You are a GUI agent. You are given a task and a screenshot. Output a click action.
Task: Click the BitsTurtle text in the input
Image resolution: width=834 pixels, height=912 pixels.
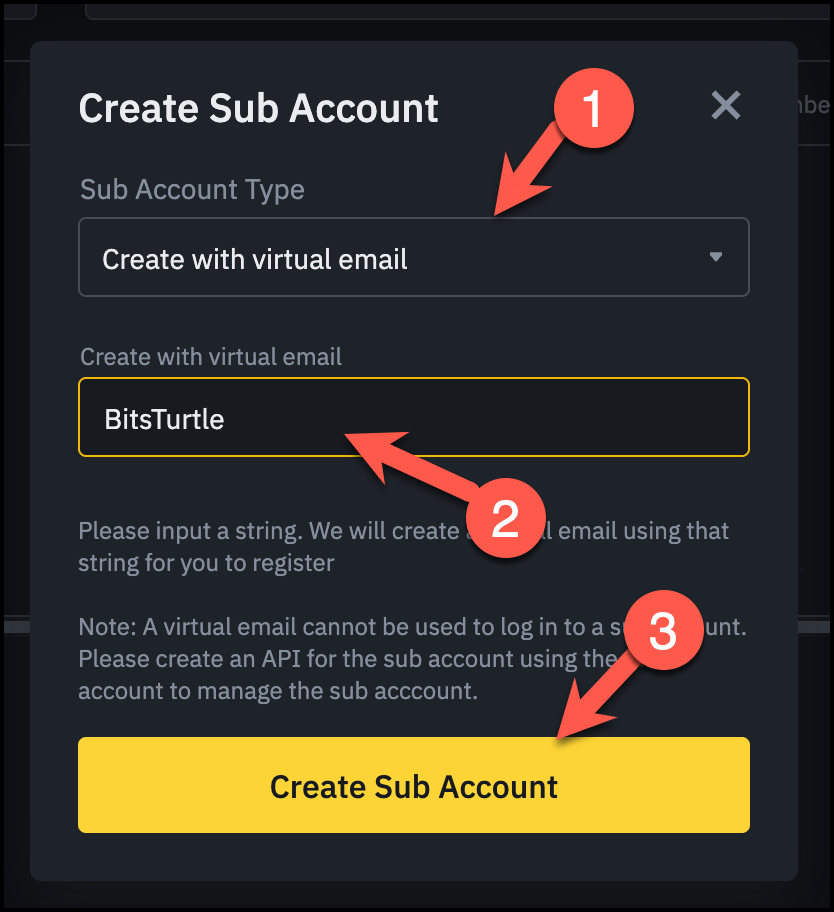164,419
